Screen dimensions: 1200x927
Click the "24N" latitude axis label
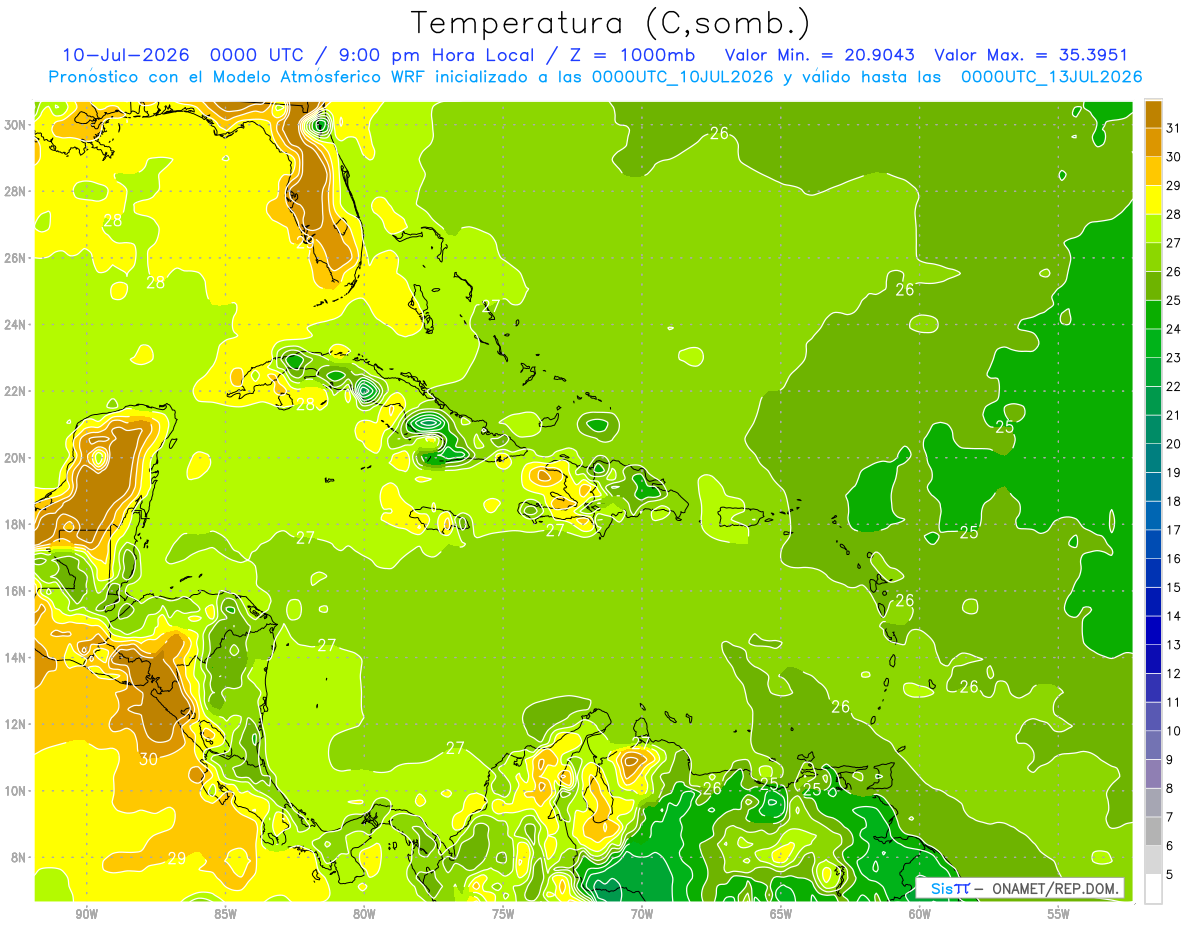(16, 325)
